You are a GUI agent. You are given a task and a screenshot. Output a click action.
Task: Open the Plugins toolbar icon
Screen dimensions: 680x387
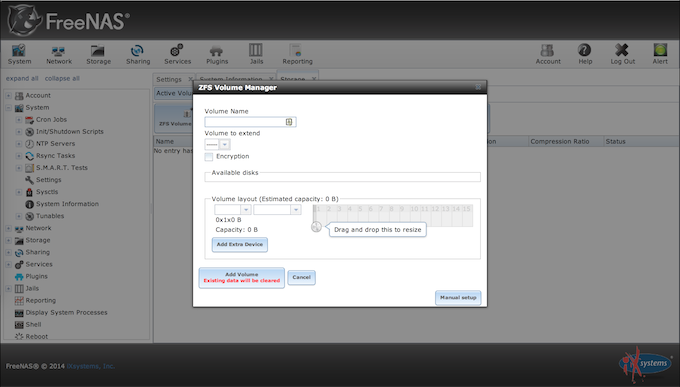(217, 54)
